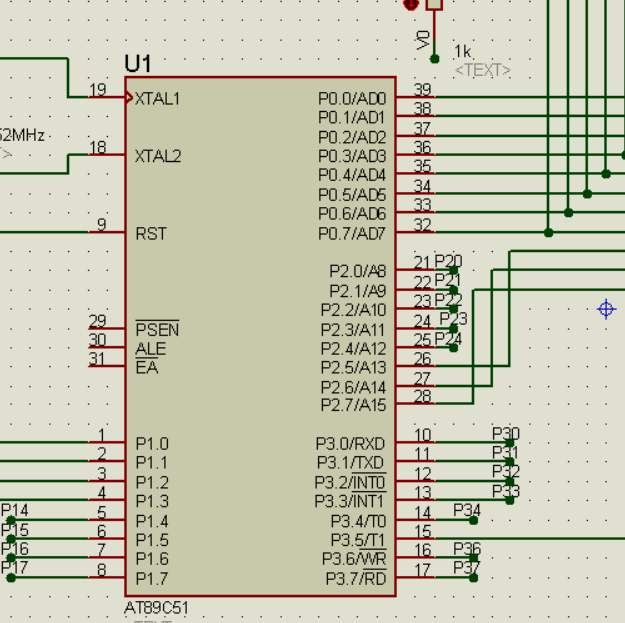The image size is (625, 623).
Task: Click the P16 net label
Action: [x=15, y=549]
